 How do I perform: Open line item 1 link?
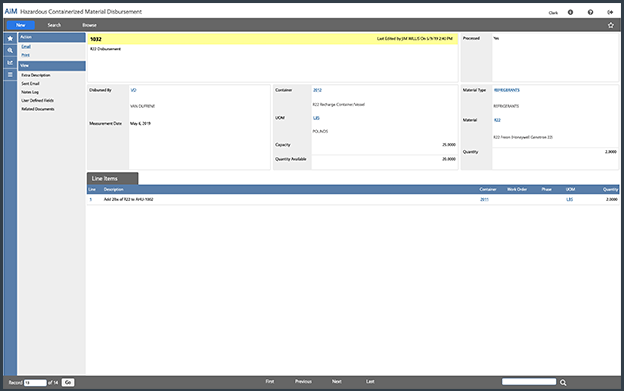pyautogui.click(x=91, y=200)
